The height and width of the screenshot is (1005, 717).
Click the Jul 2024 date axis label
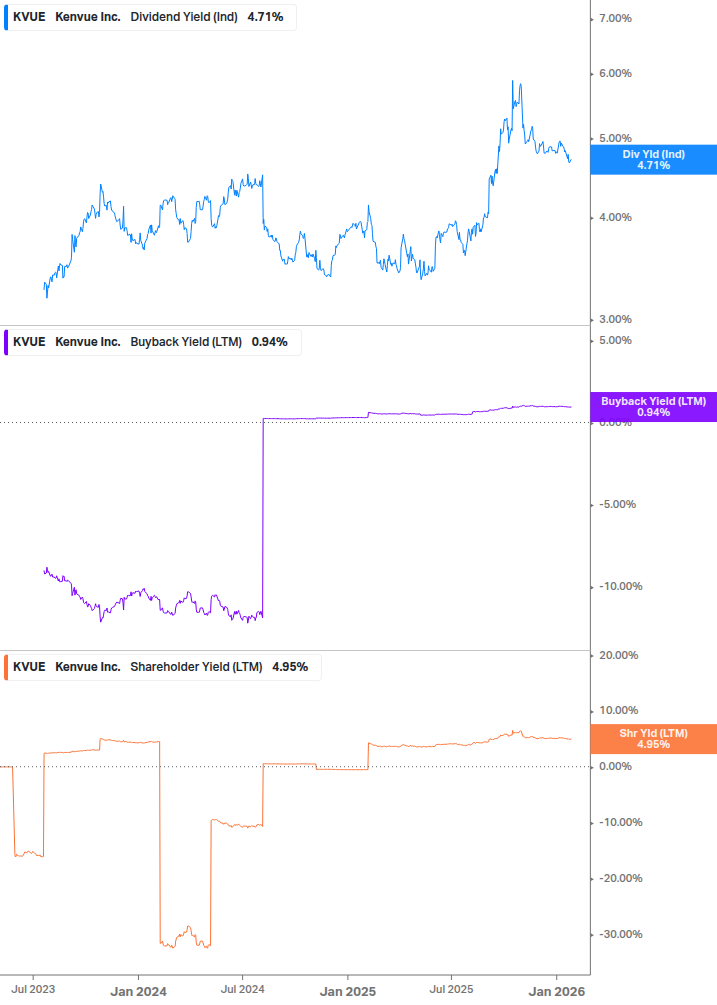point(242,990)
